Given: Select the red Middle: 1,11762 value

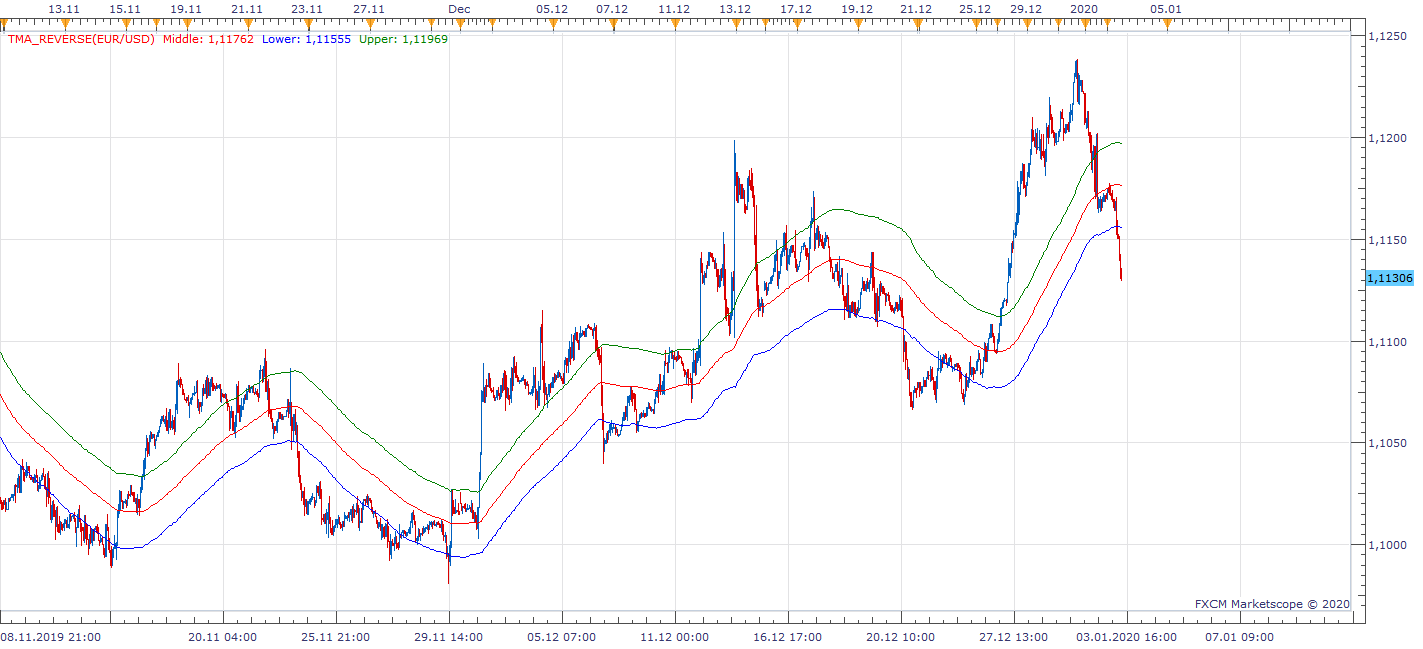Looking at the screenshot, I should (208, 40).
